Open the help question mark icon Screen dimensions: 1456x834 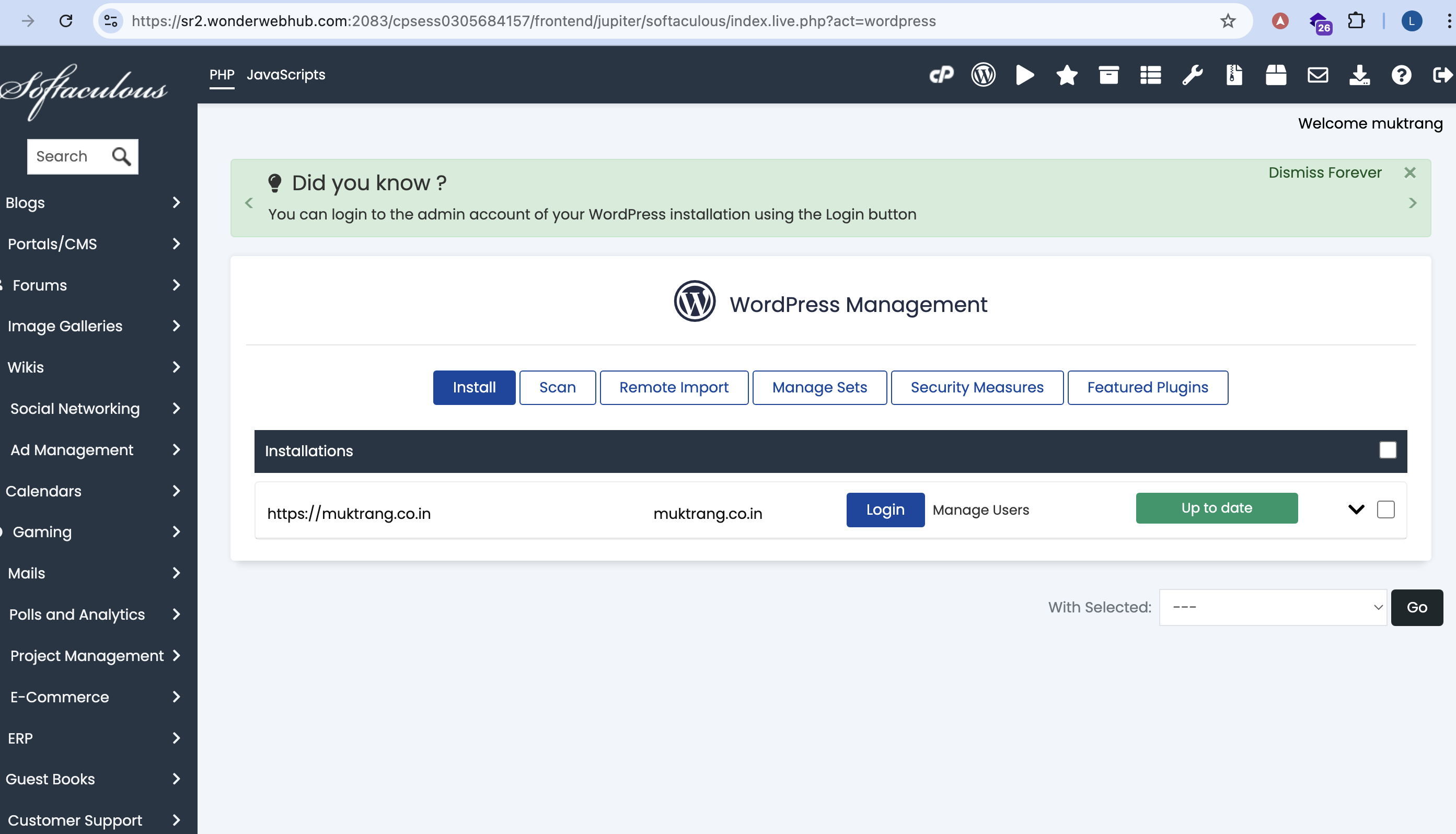pos(1401,75)
